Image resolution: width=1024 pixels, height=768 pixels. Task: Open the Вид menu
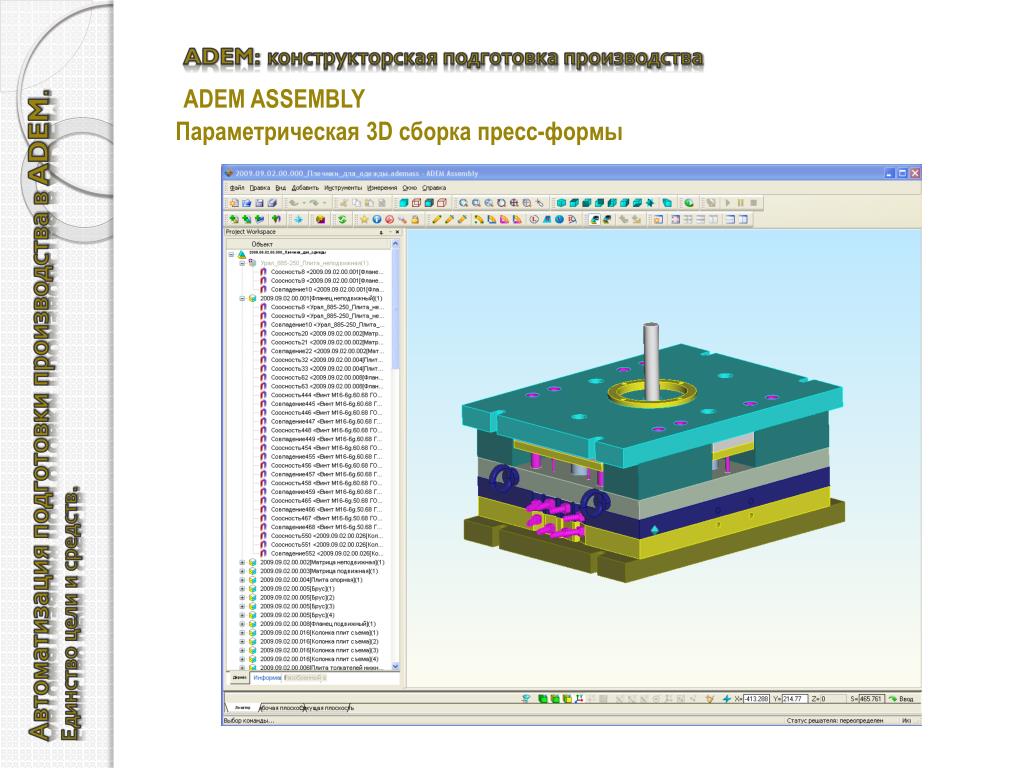tap(281, 188)
